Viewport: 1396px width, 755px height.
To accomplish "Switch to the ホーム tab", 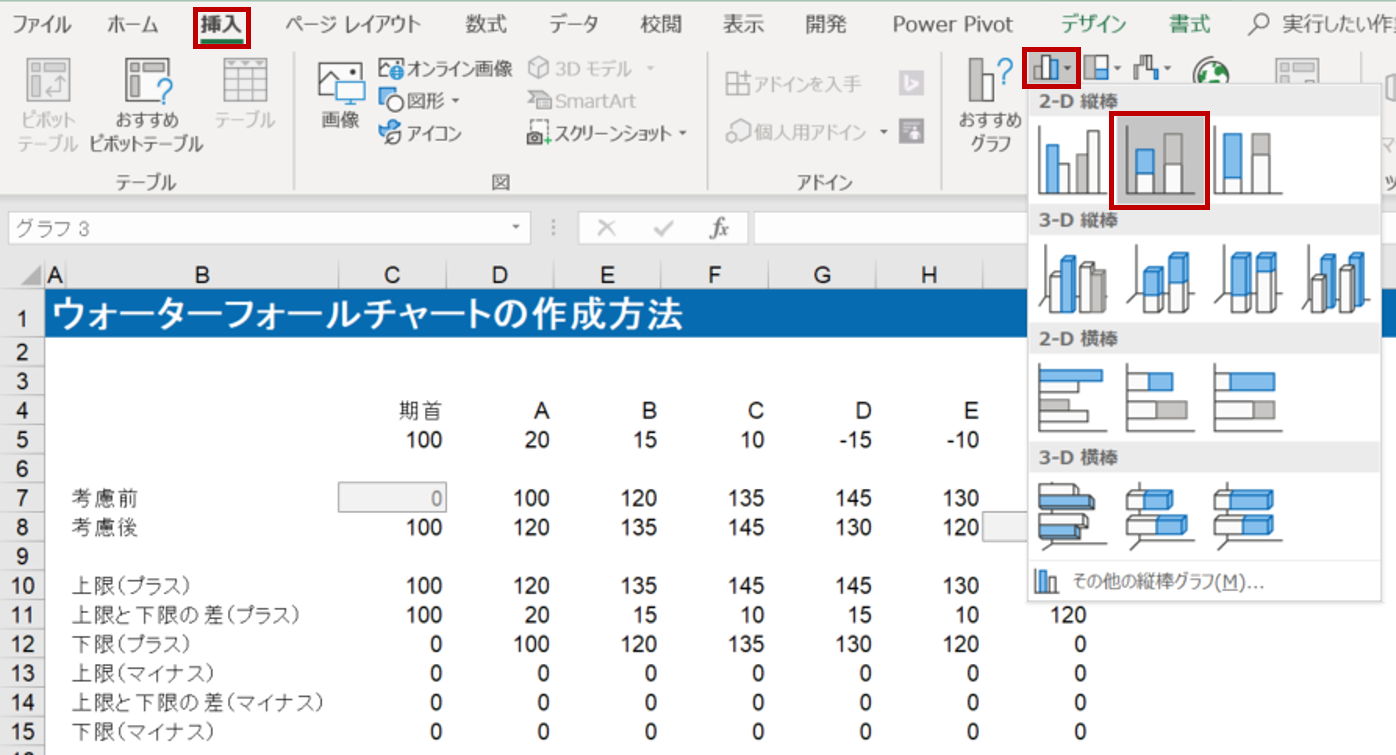I will coord(132,25).
